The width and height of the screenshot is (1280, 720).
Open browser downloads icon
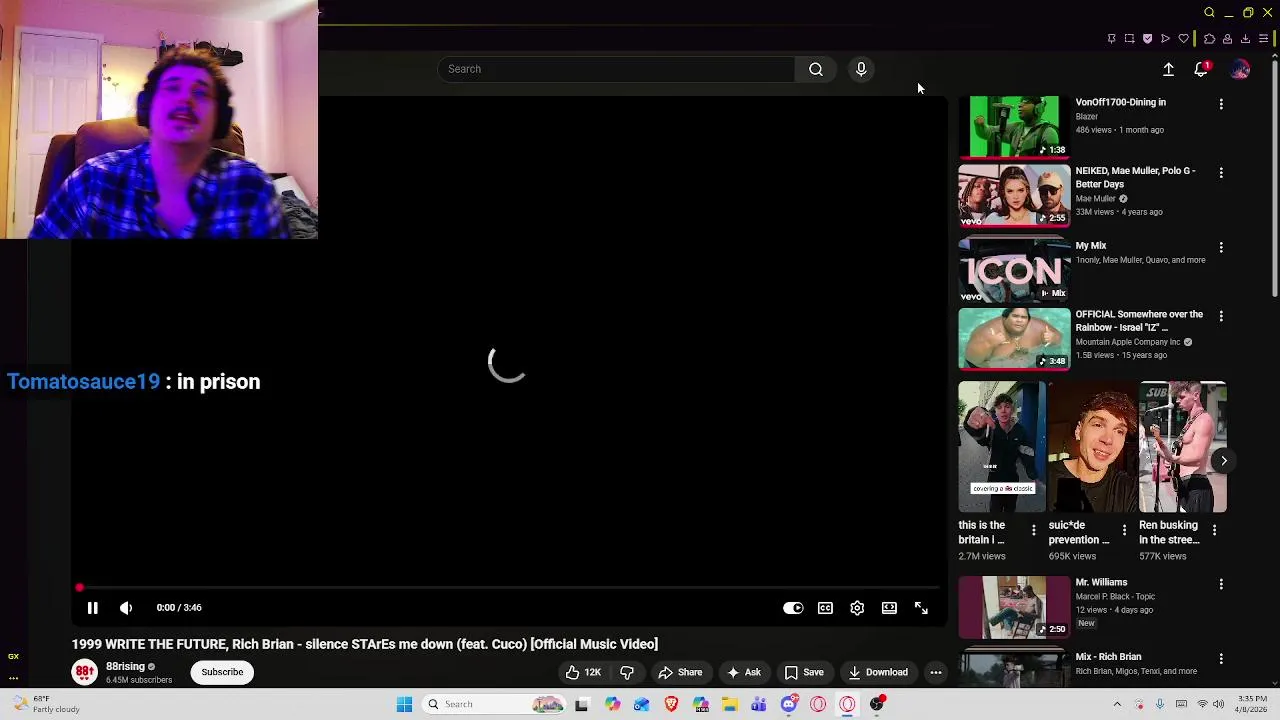[x=1245, y=39]
